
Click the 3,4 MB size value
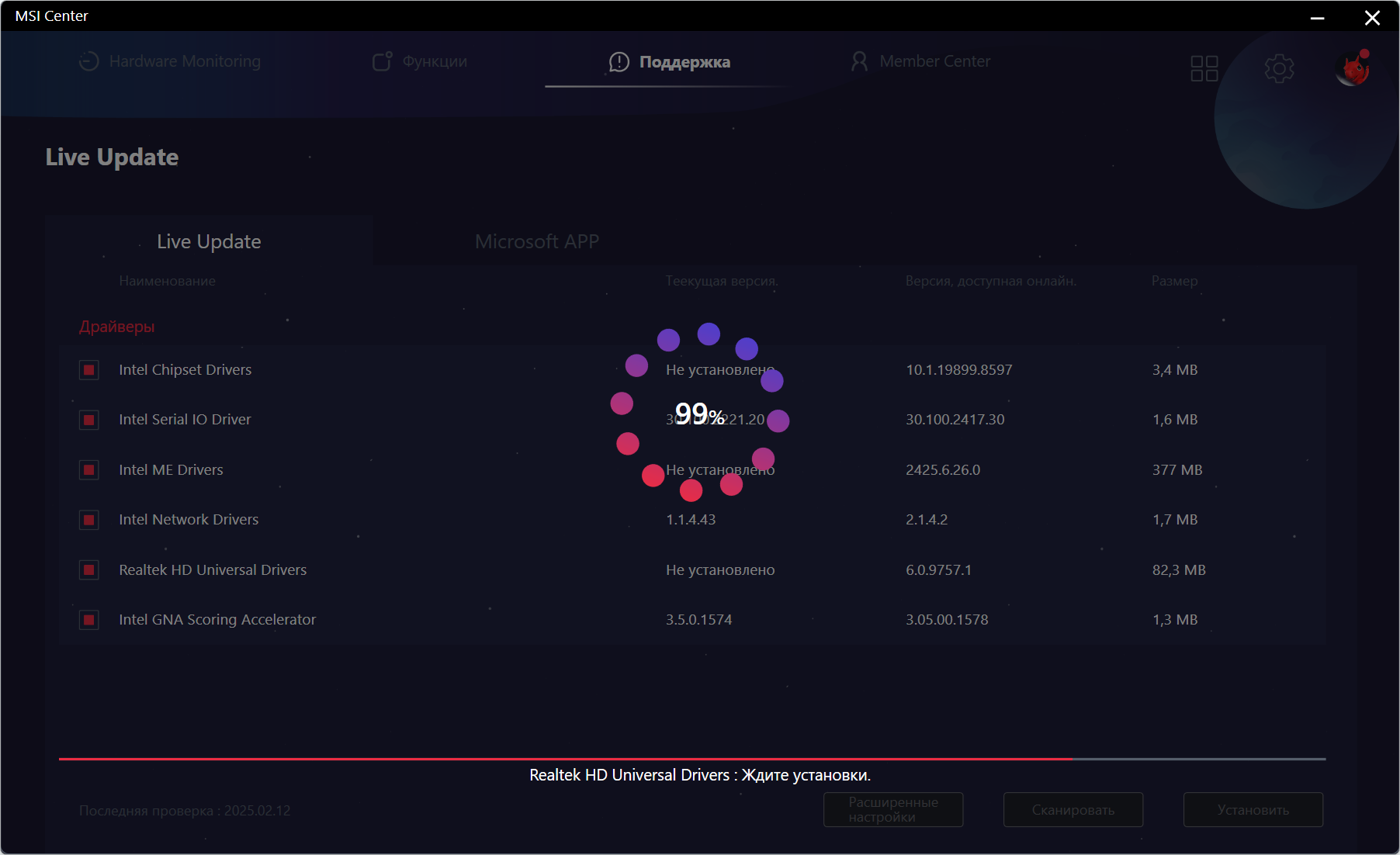coord(1175,370)
